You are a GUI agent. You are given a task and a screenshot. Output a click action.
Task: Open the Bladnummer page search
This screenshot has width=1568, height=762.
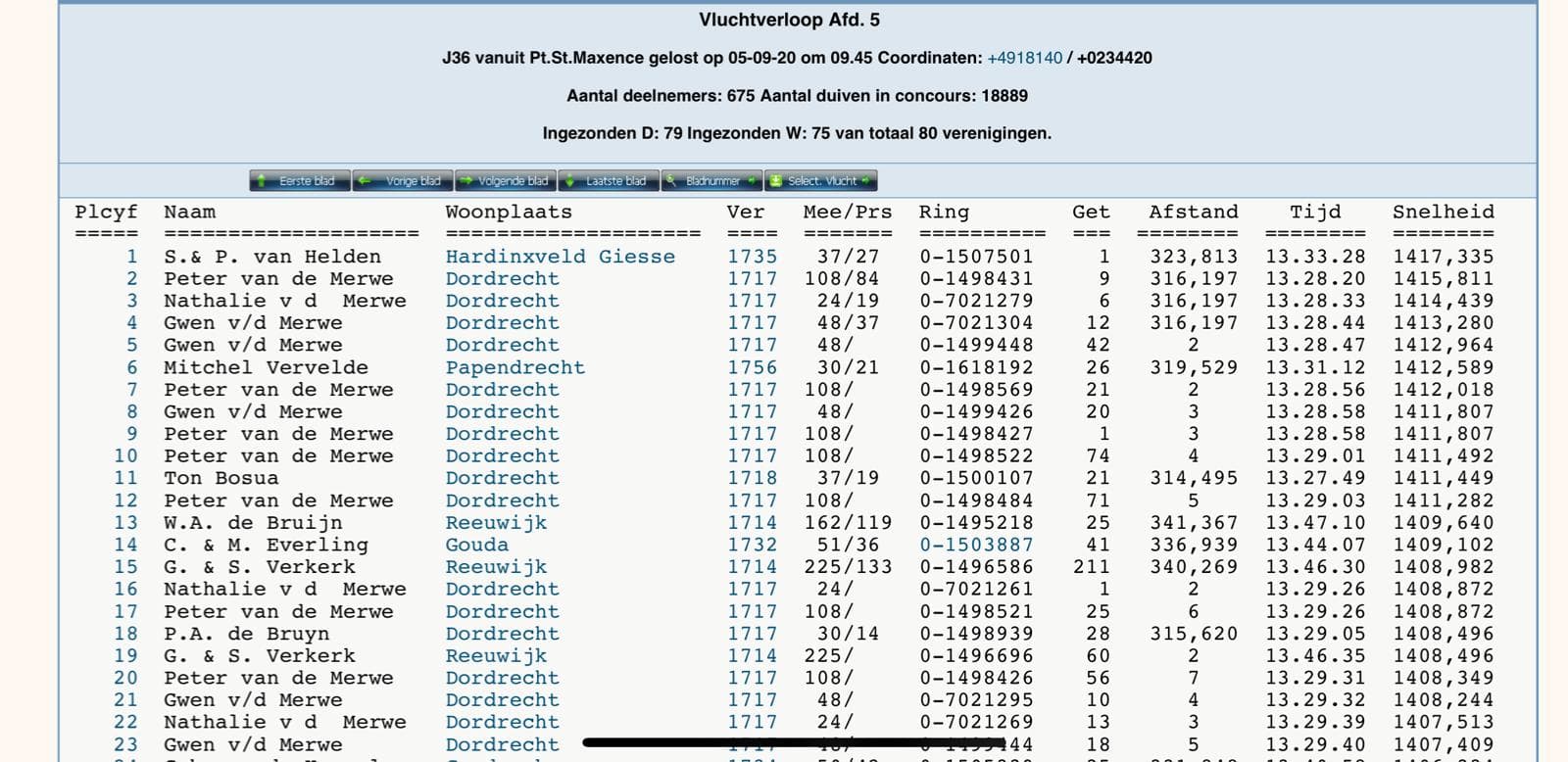point(712,181)
